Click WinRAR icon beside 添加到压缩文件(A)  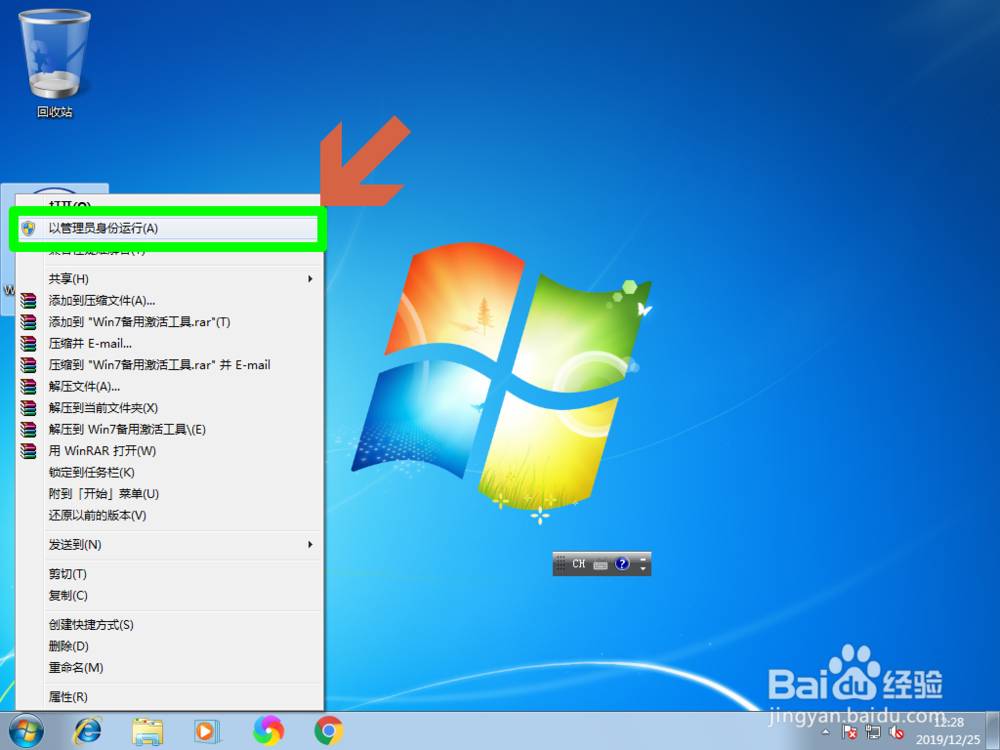click(28, 300)
